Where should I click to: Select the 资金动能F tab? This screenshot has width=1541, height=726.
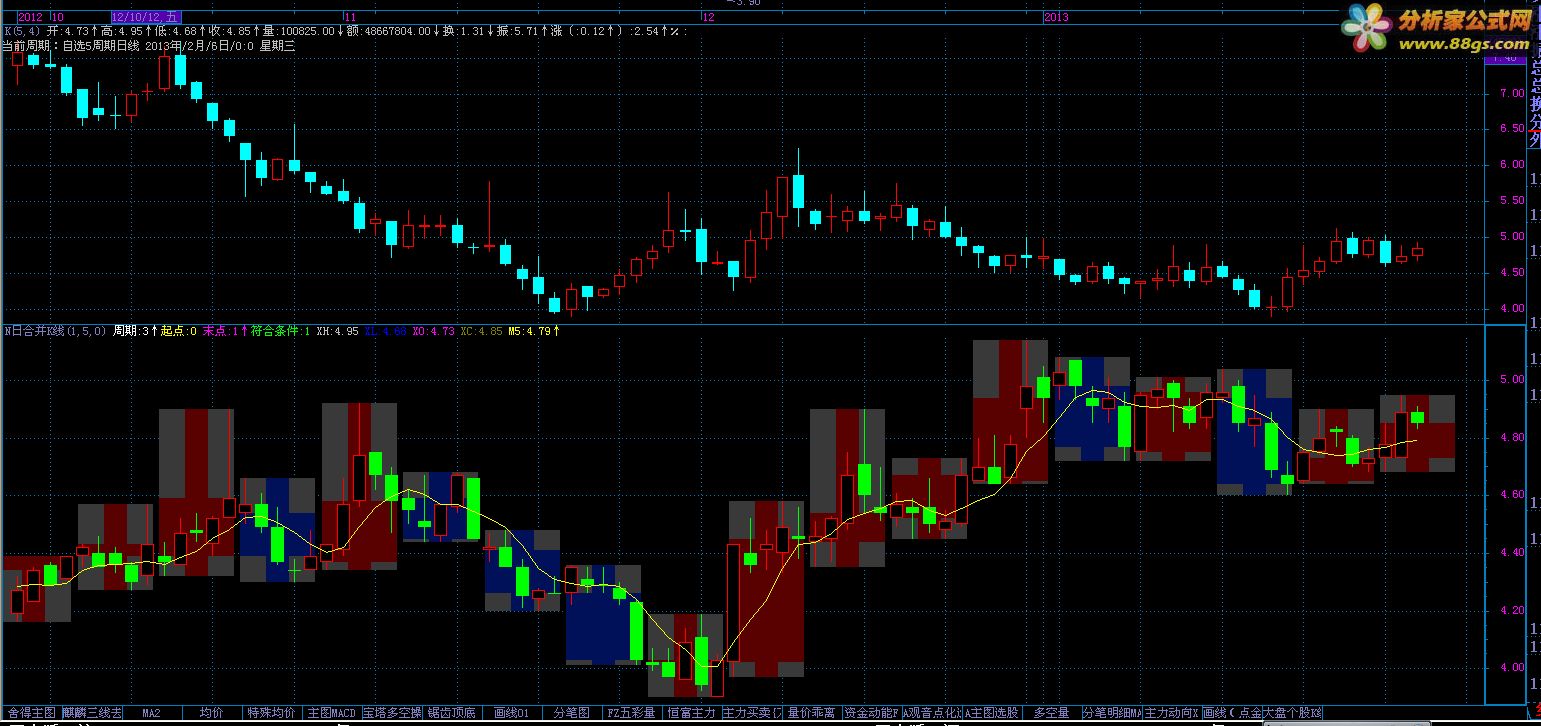(x=872, y=713)
